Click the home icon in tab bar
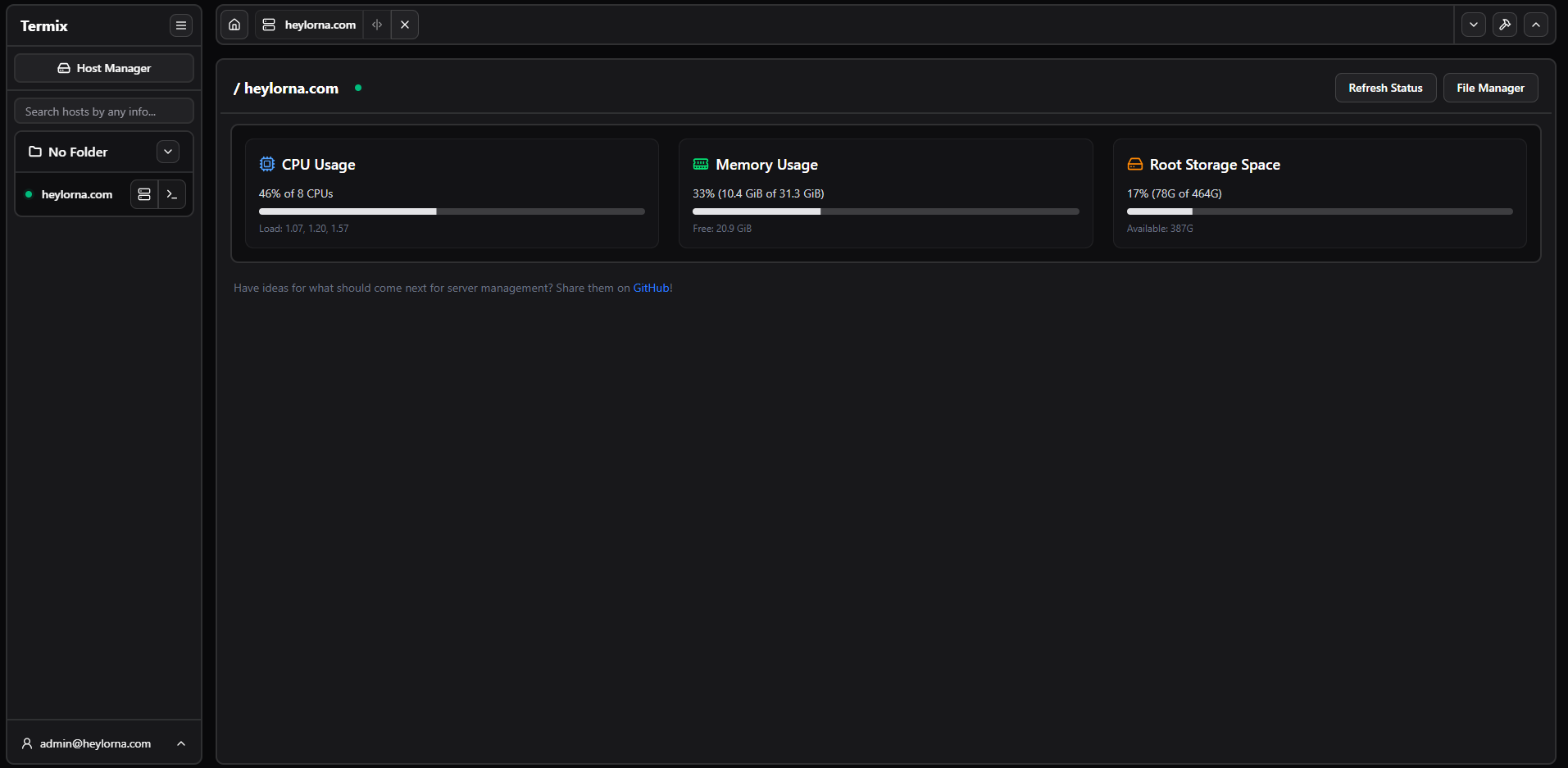This screenshot has height=768, width=1568. 234,25
